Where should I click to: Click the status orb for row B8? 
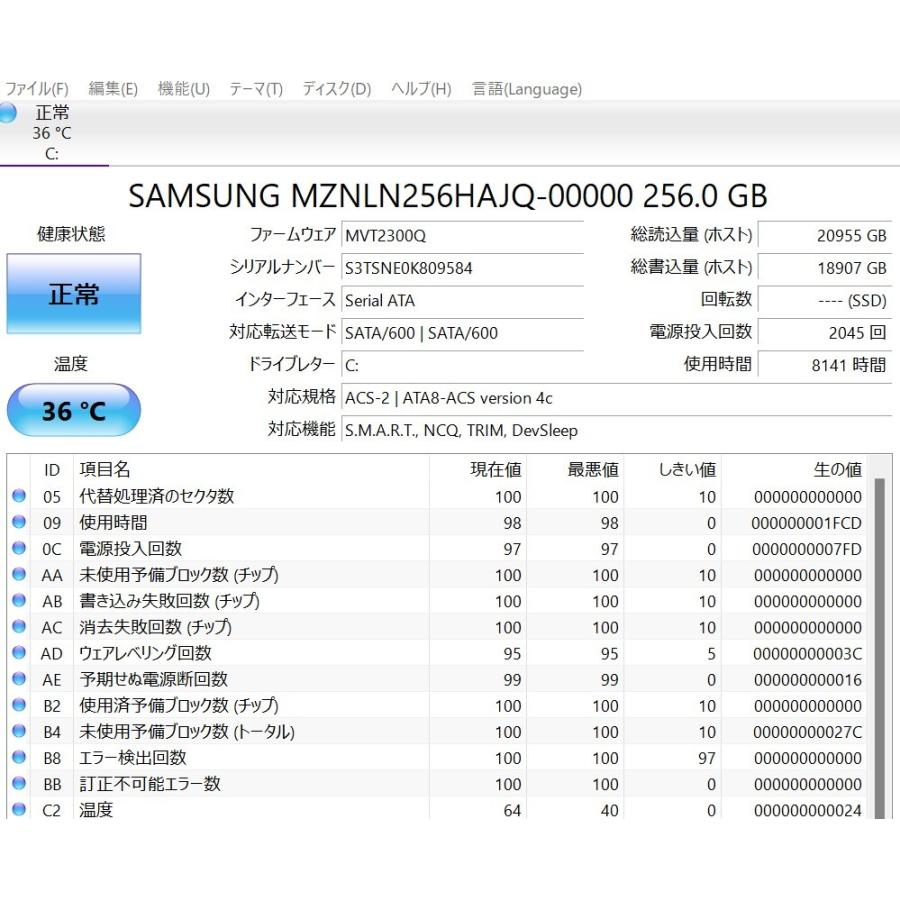tap(19, 757)
